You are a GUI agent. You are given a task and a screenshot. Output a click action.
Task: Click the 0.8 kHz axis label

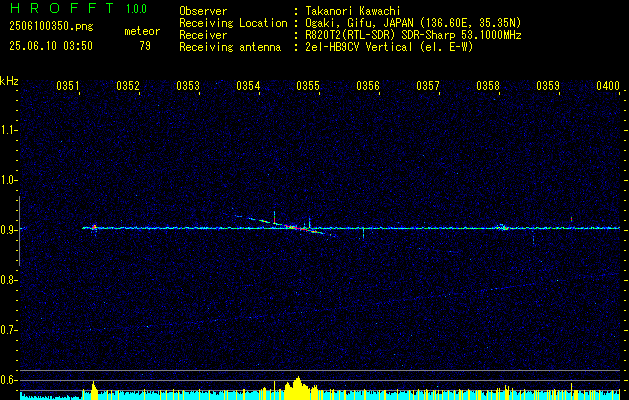tap(8, 280)
